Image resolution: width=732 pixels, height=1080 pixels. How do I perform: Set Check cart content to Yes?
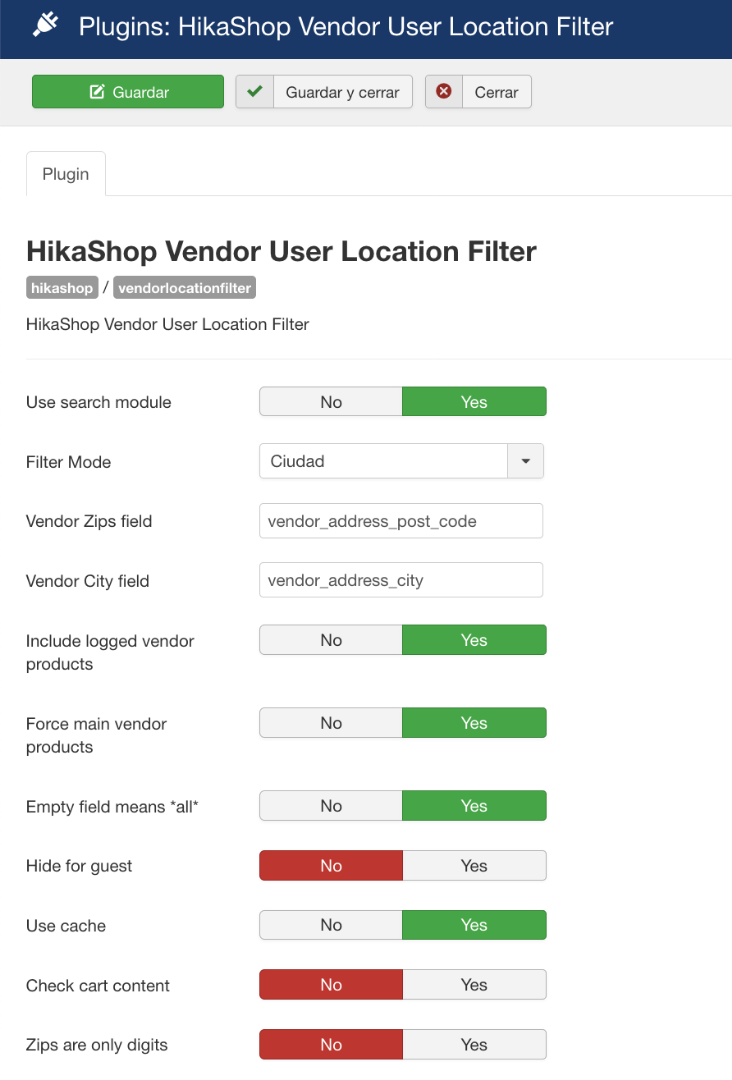474,985
